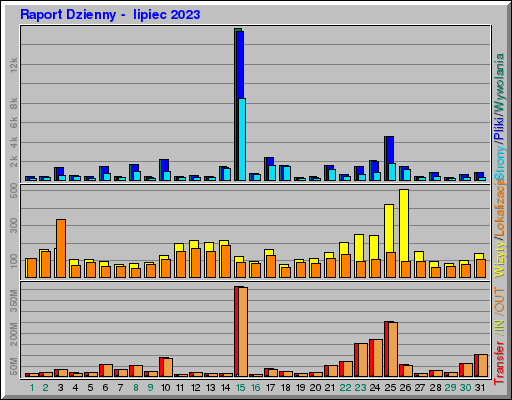
Task: Click the tall blue Pliki bar for day 15
Action: point(240,65)
